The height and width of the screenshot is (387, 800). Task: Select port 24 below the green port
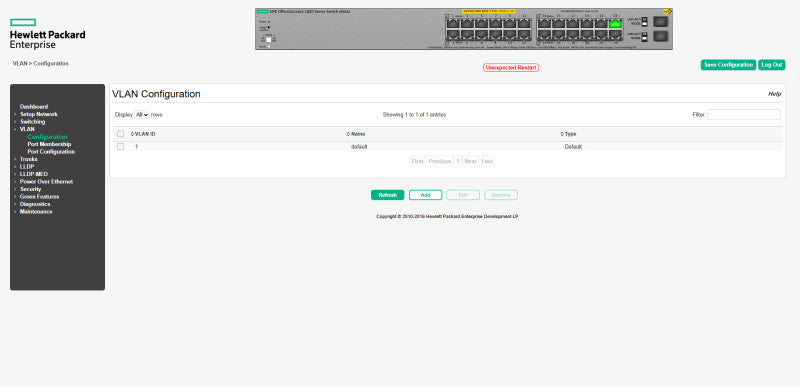615,34
